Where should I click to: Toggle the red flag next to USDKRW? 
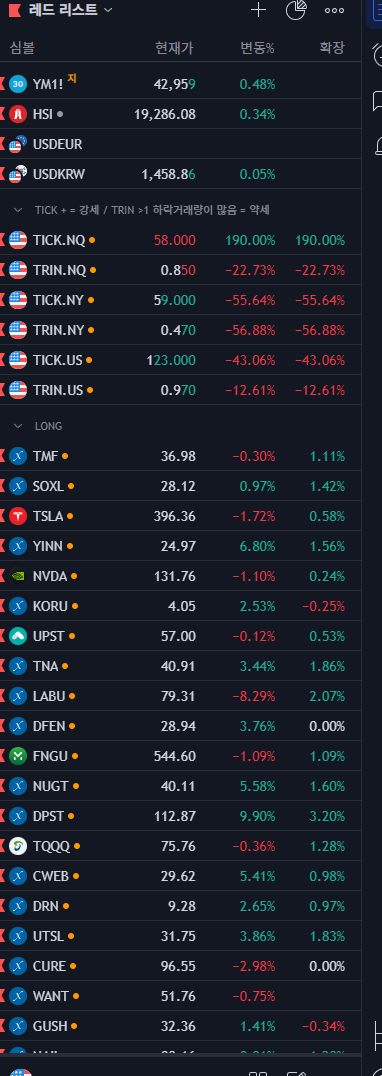(2, 174)
